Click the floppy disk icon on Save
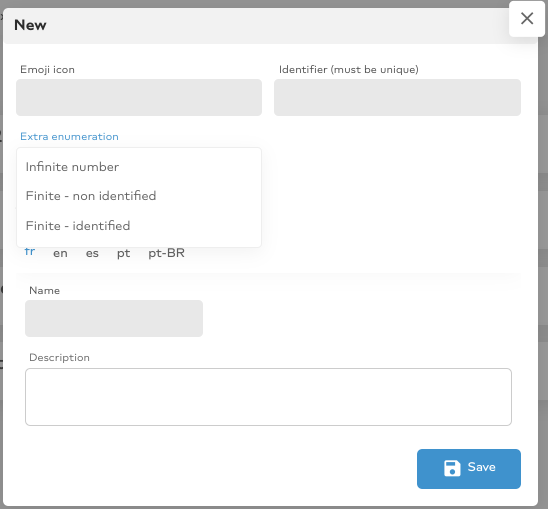 [x=452, y=468]
